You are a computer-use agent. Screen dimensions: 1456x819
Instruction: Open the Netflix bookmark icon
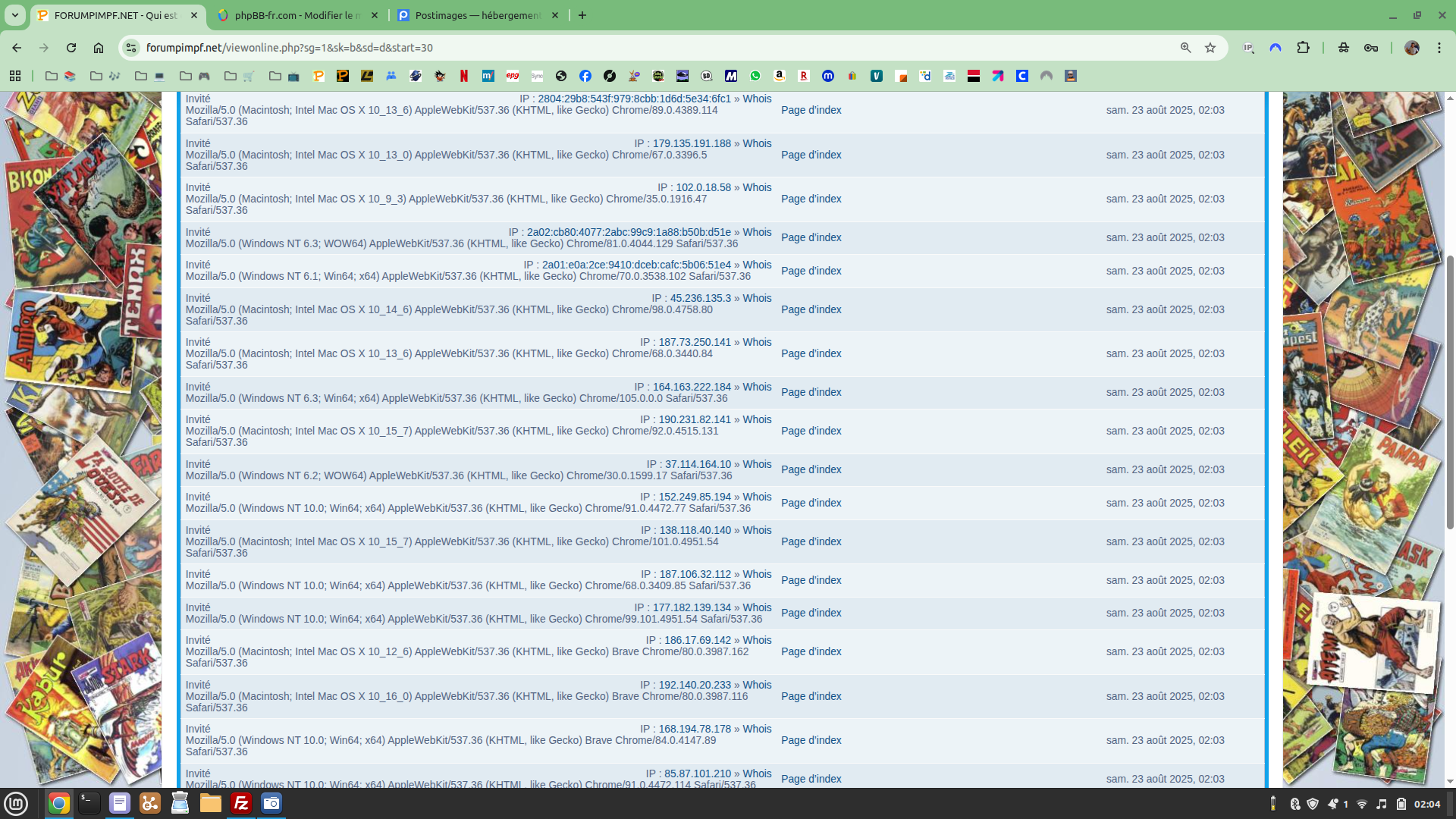[x=464, y=76]
